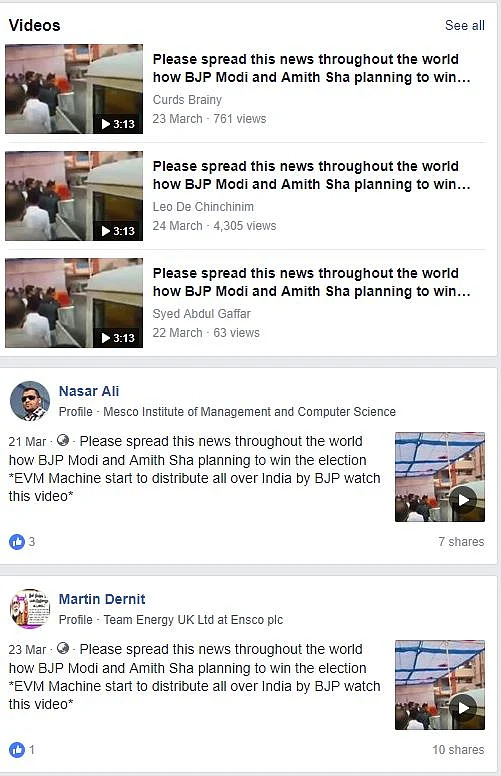View the 10 shares count

pyautogui.click(x=458, y=750)
